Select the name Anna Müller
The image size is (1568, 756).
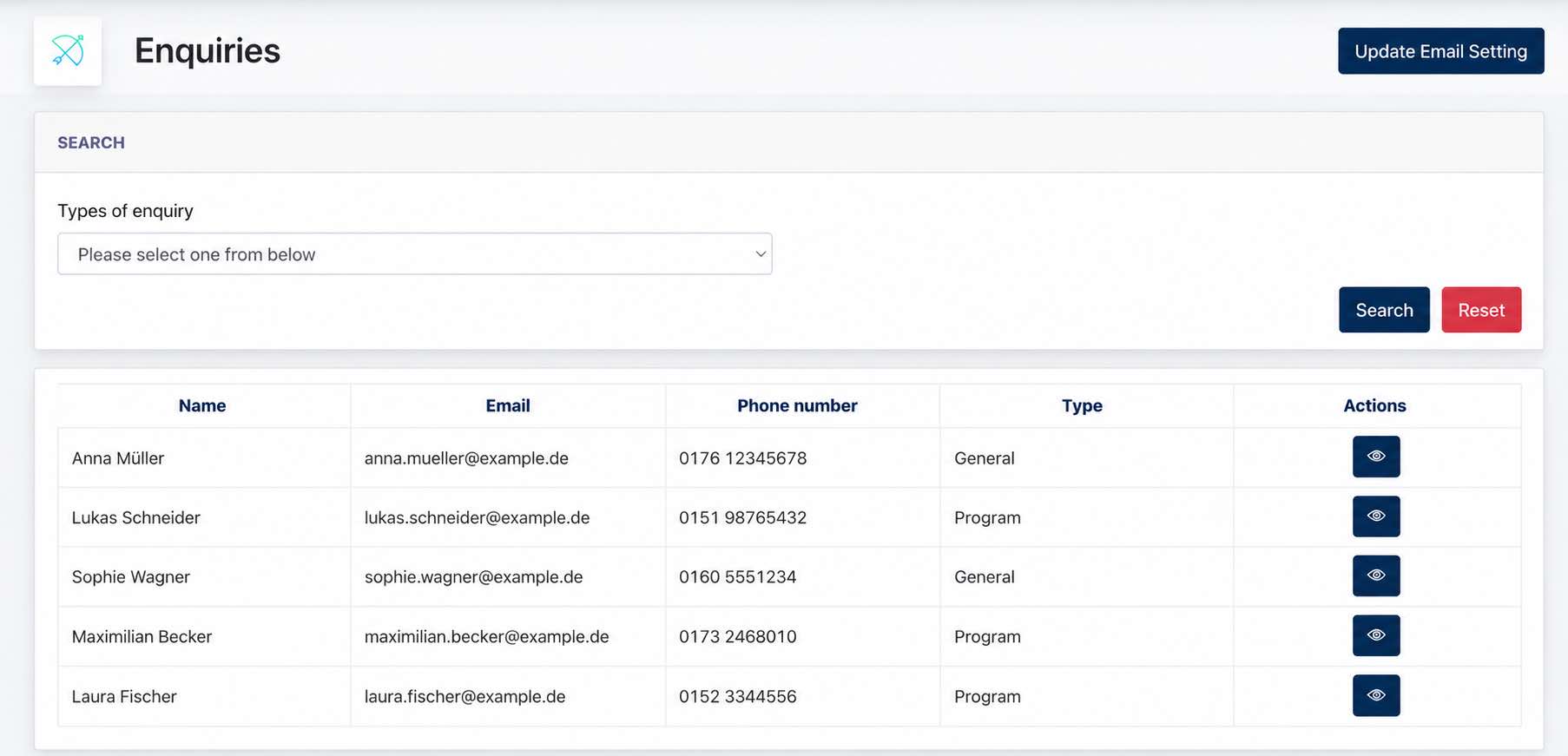(118, 458)
